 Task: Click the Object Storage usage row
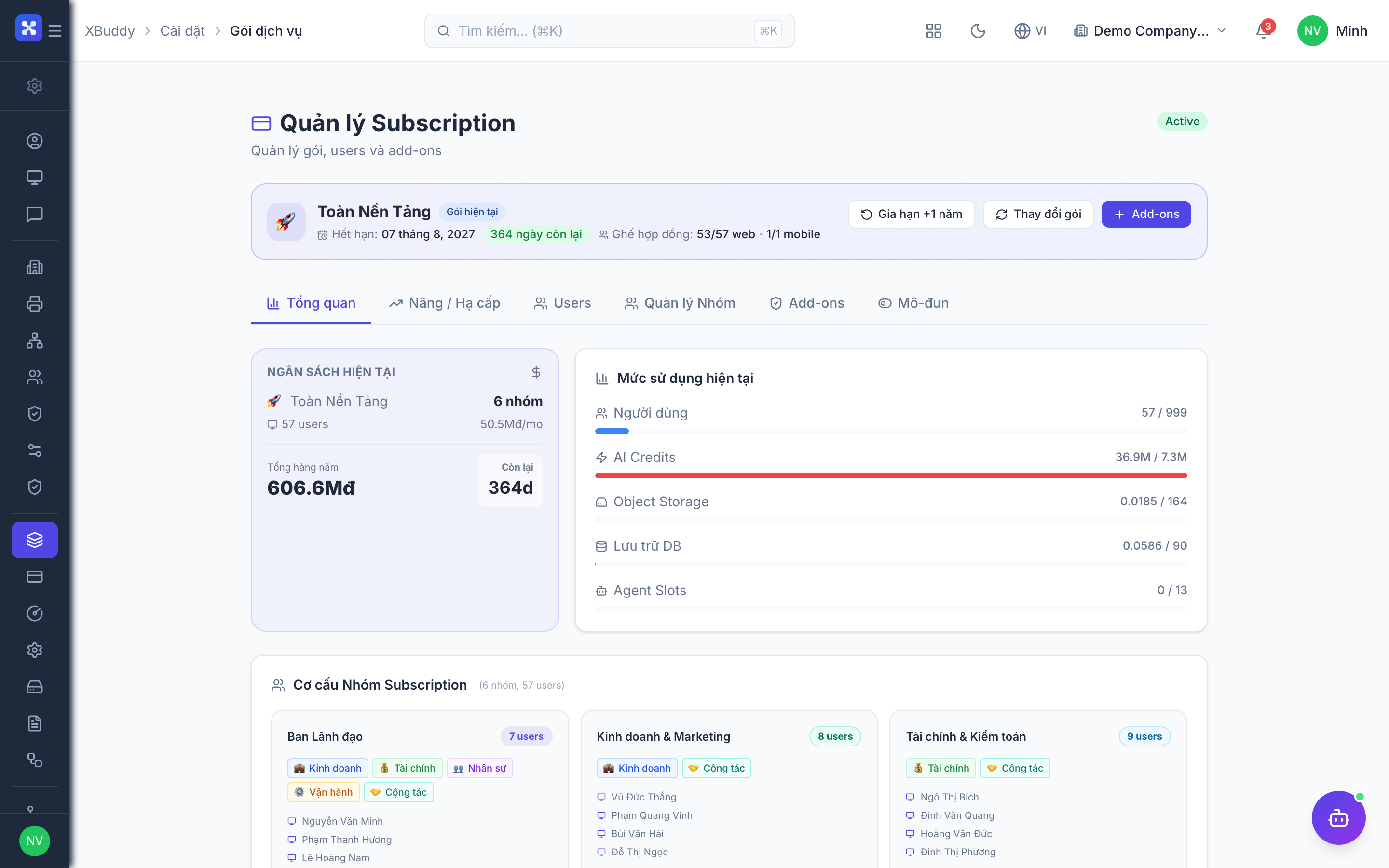[891, 509]
